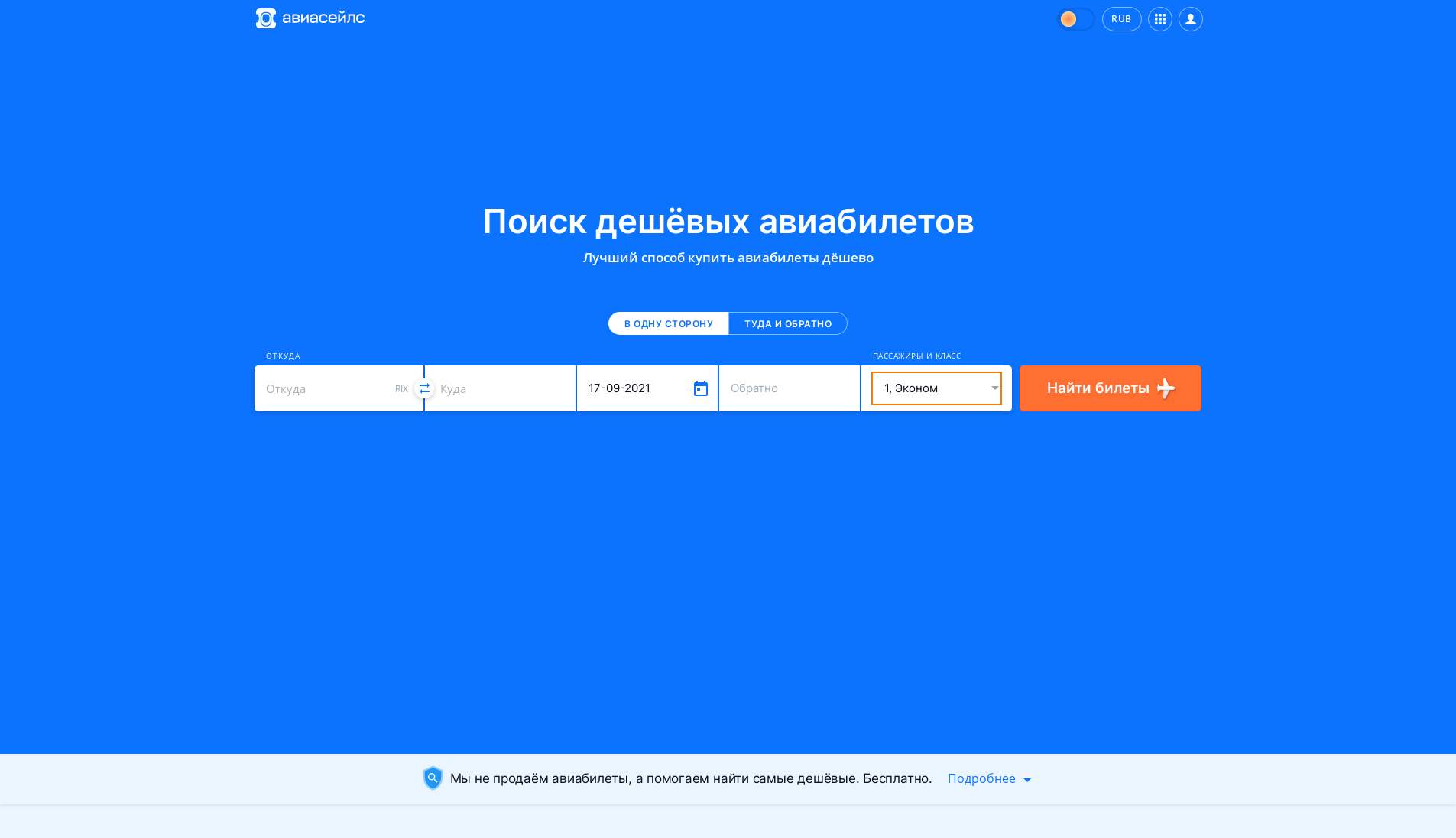
Task: Swap origin and destination cities
Action: pos(424,388)
